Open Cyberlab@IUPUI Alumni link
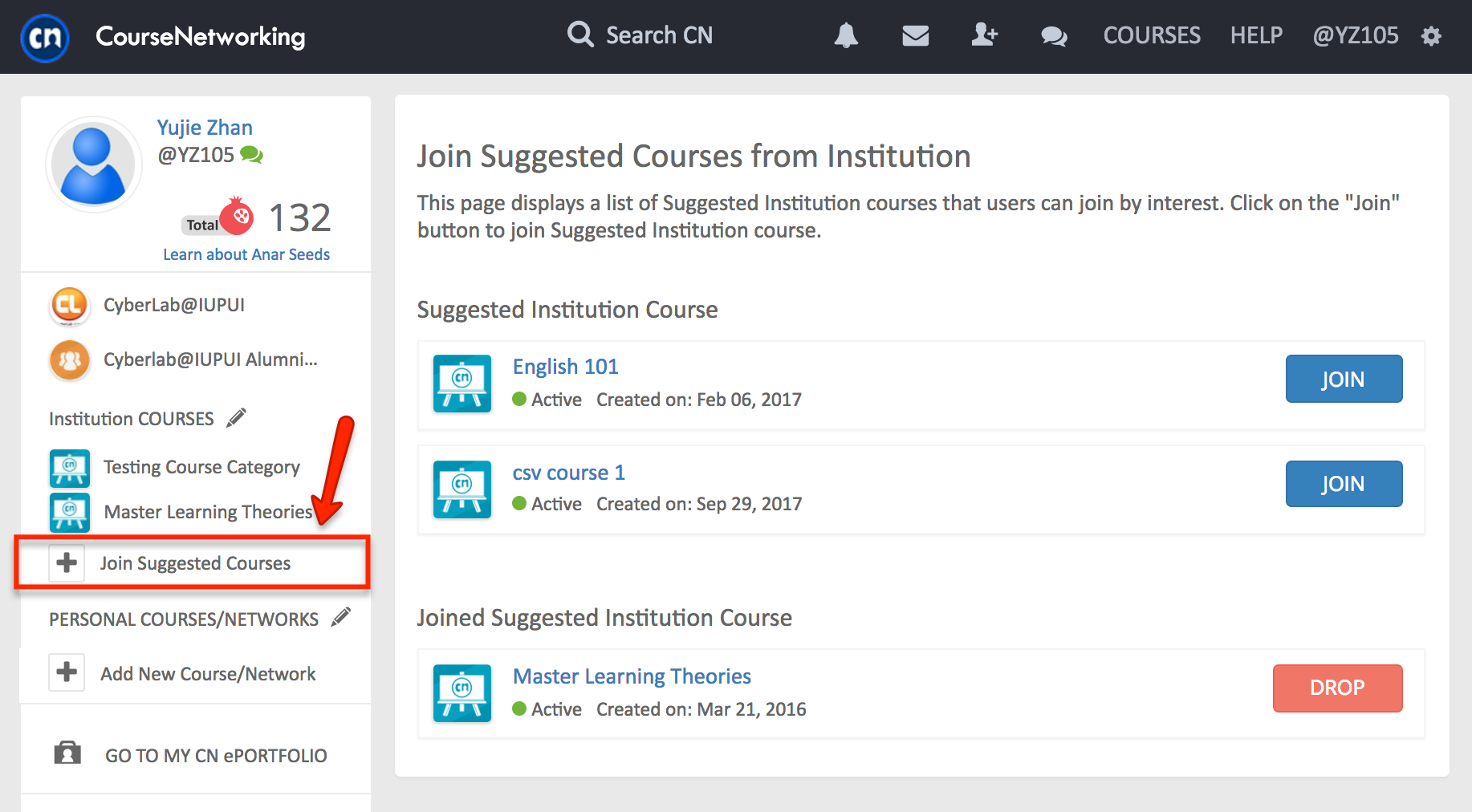The image size is (1472, 812). pos(210,359)
